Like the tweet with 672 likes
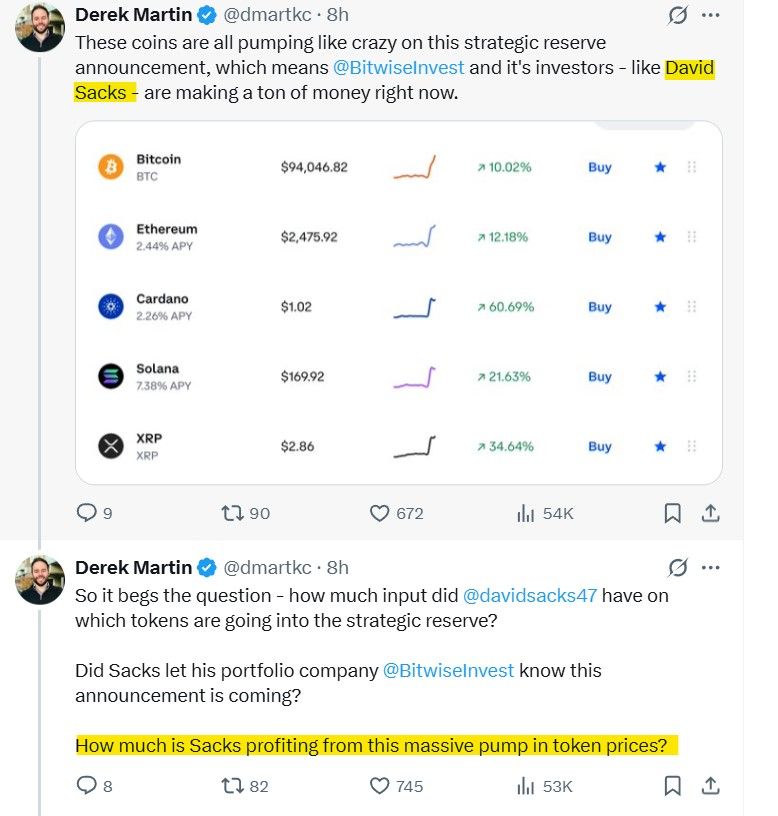Image resolution: width=778 pixels, height=816 pixels. [380, 513]
